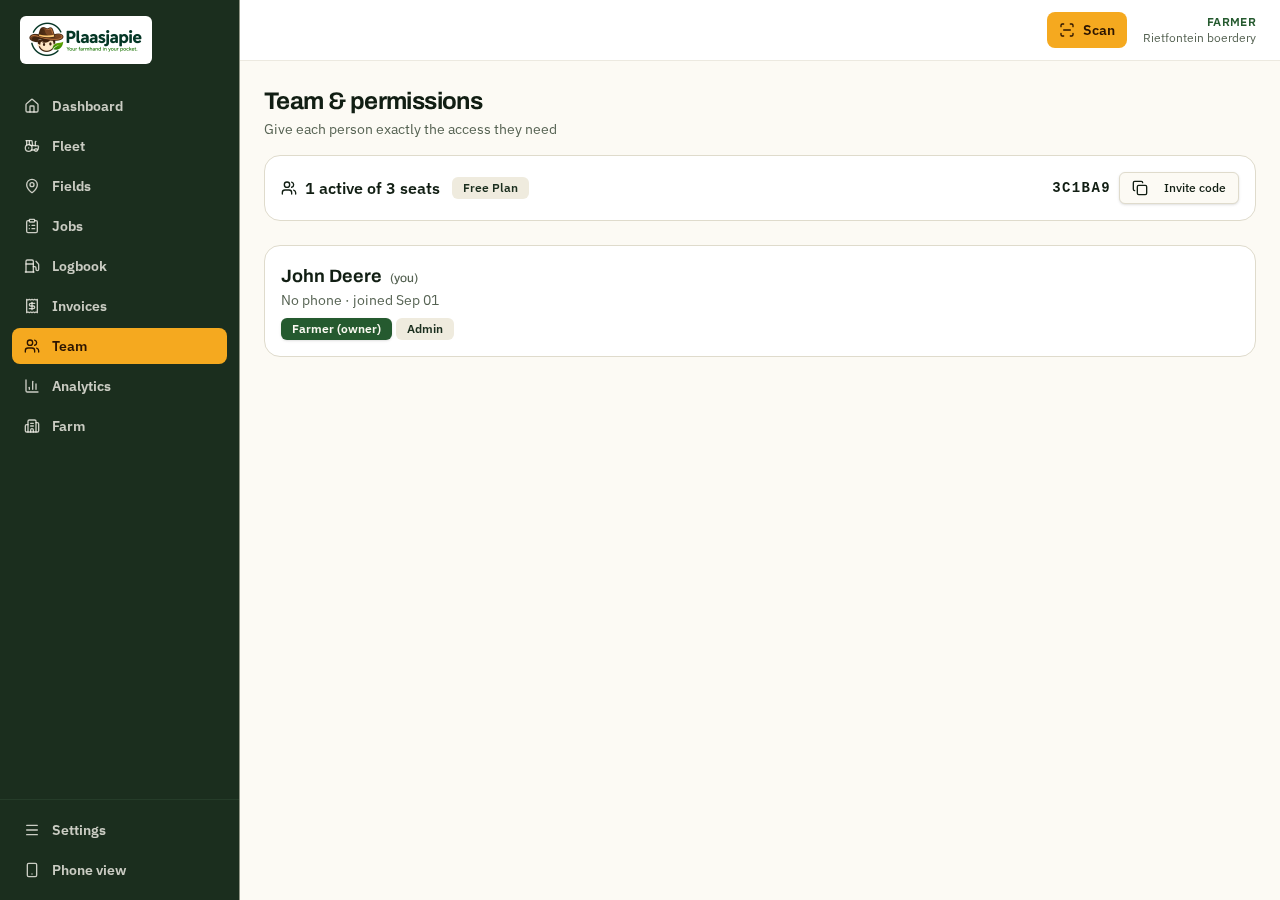Switch to Phone view

[x=119, y=870]
